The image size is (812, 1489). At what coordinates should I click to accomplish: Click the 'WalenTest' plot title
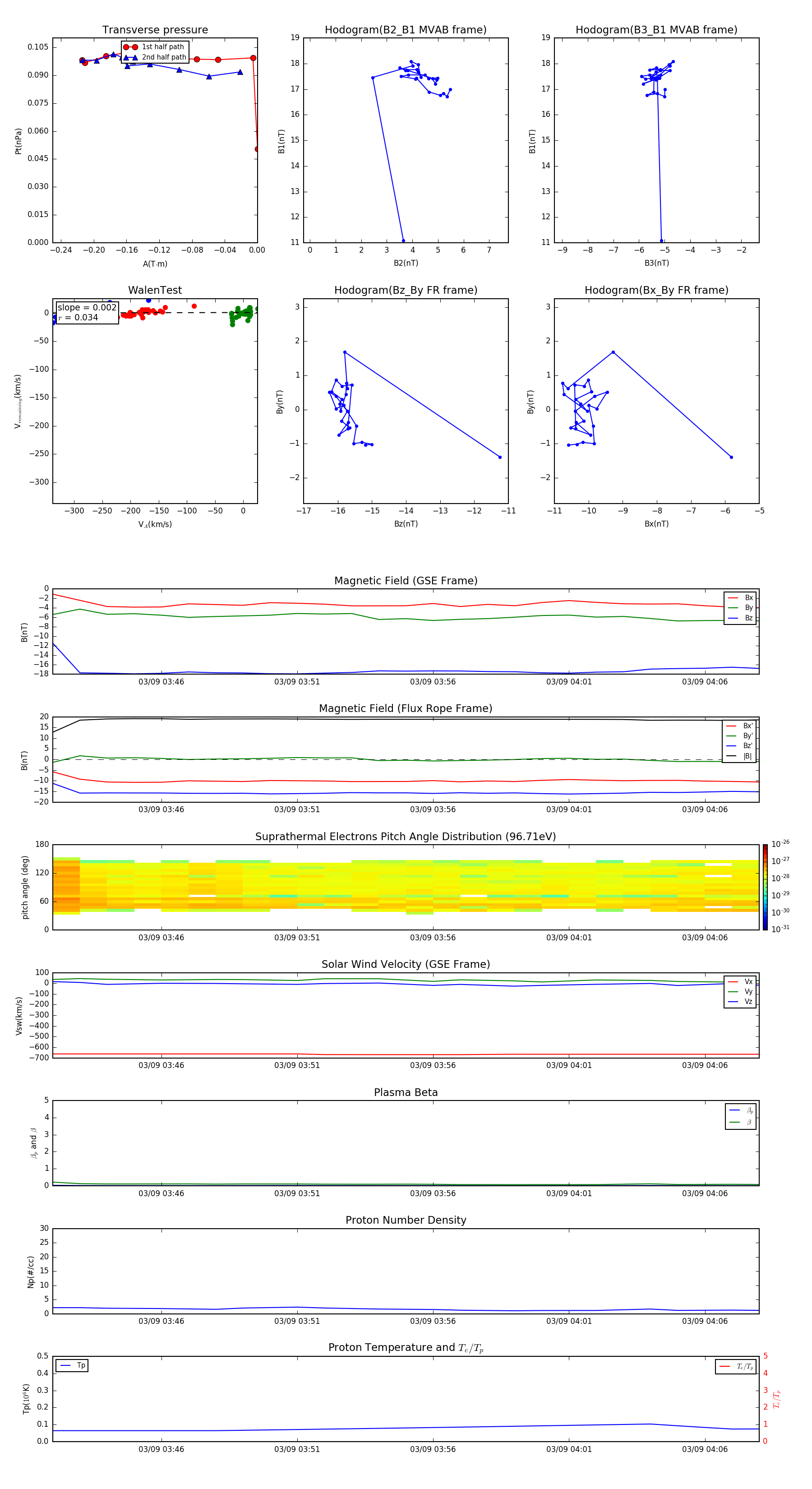click(155, 290)
